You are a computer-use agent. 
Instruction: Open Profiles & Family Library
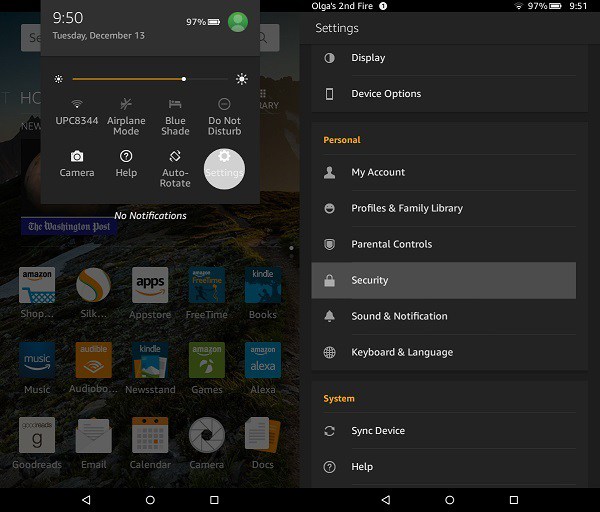449,208
